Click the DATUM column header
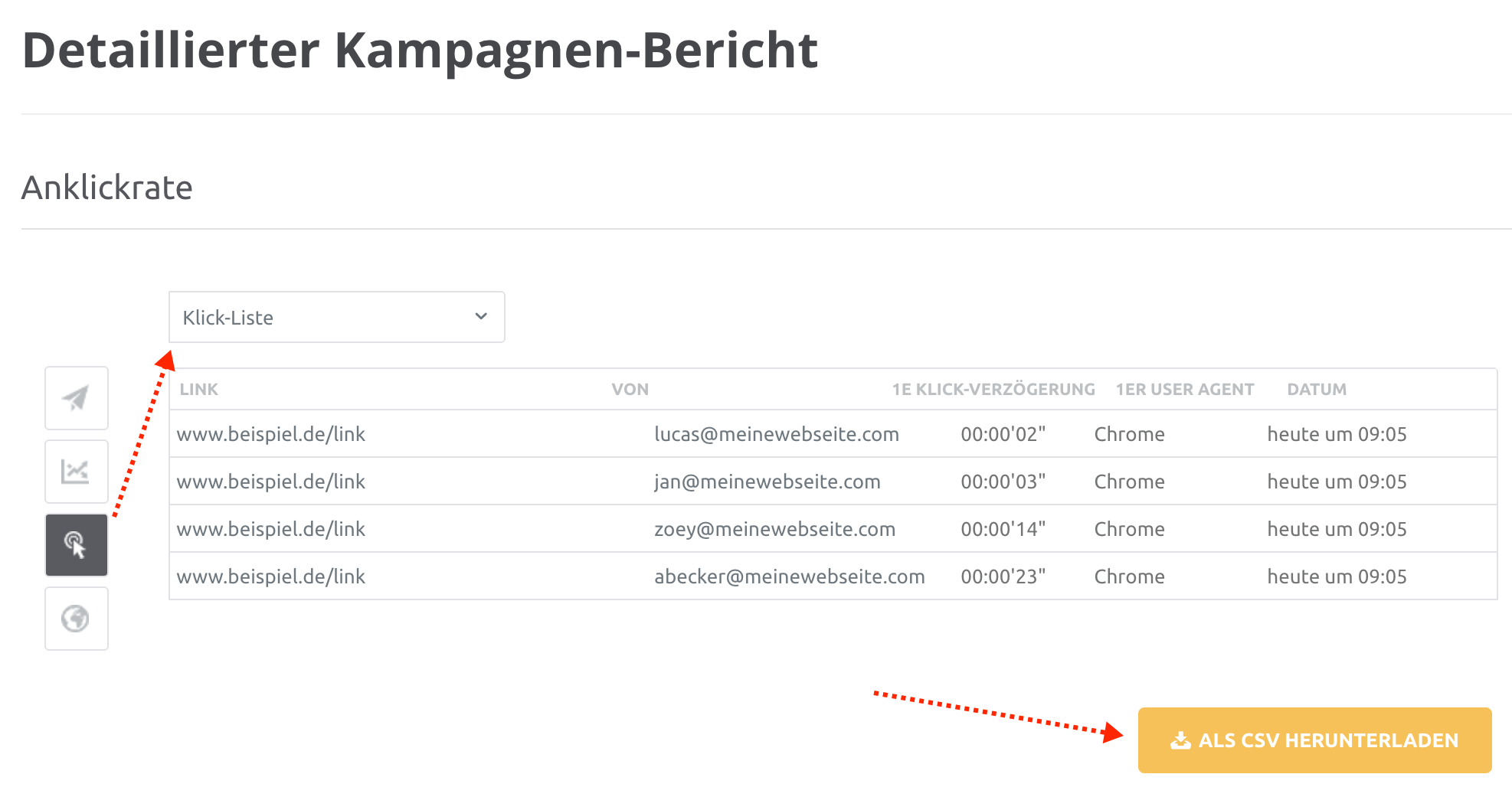 [1317, 389]
